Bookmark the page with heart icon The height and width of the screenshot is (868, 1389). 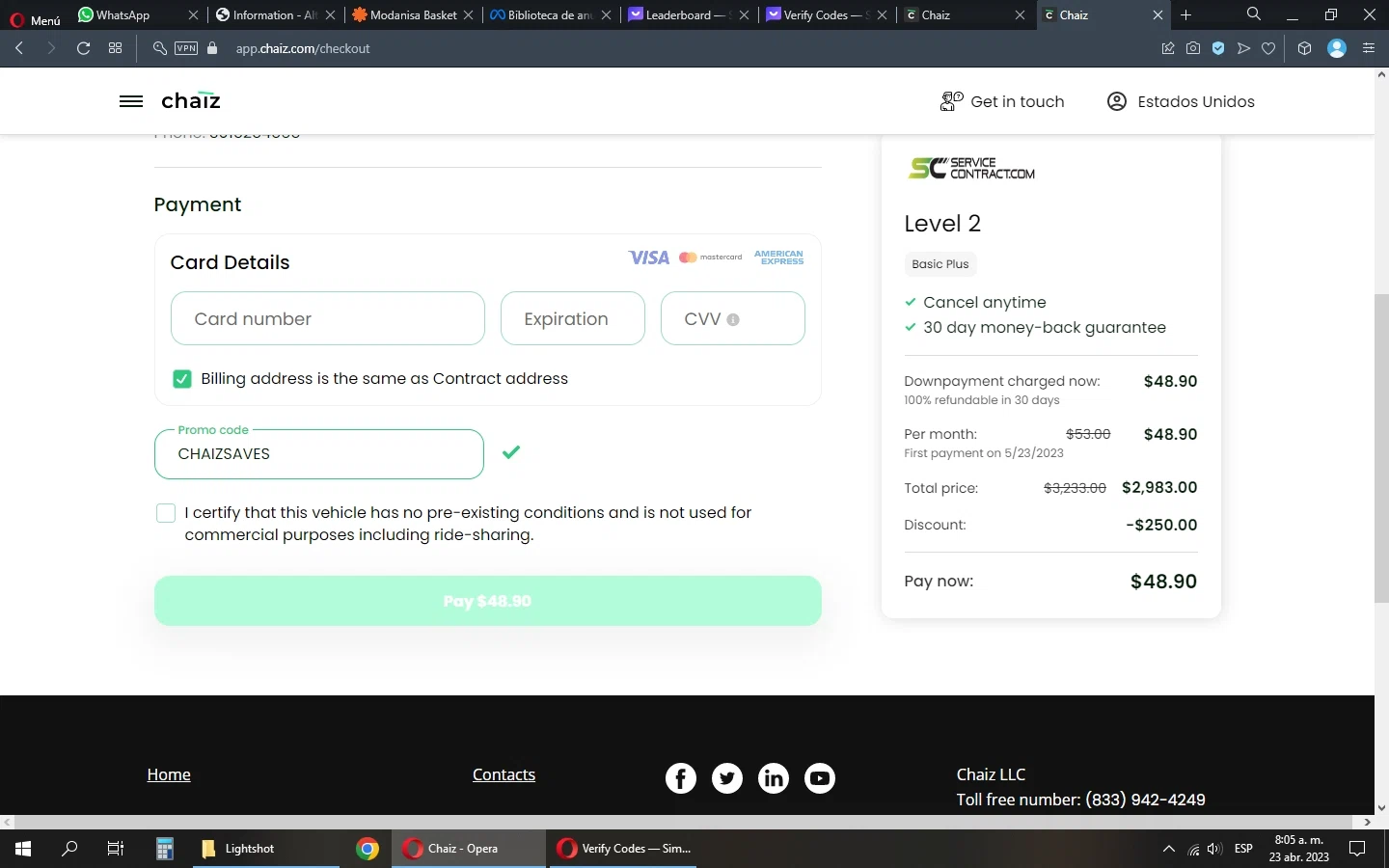[x=1268, y=48]
